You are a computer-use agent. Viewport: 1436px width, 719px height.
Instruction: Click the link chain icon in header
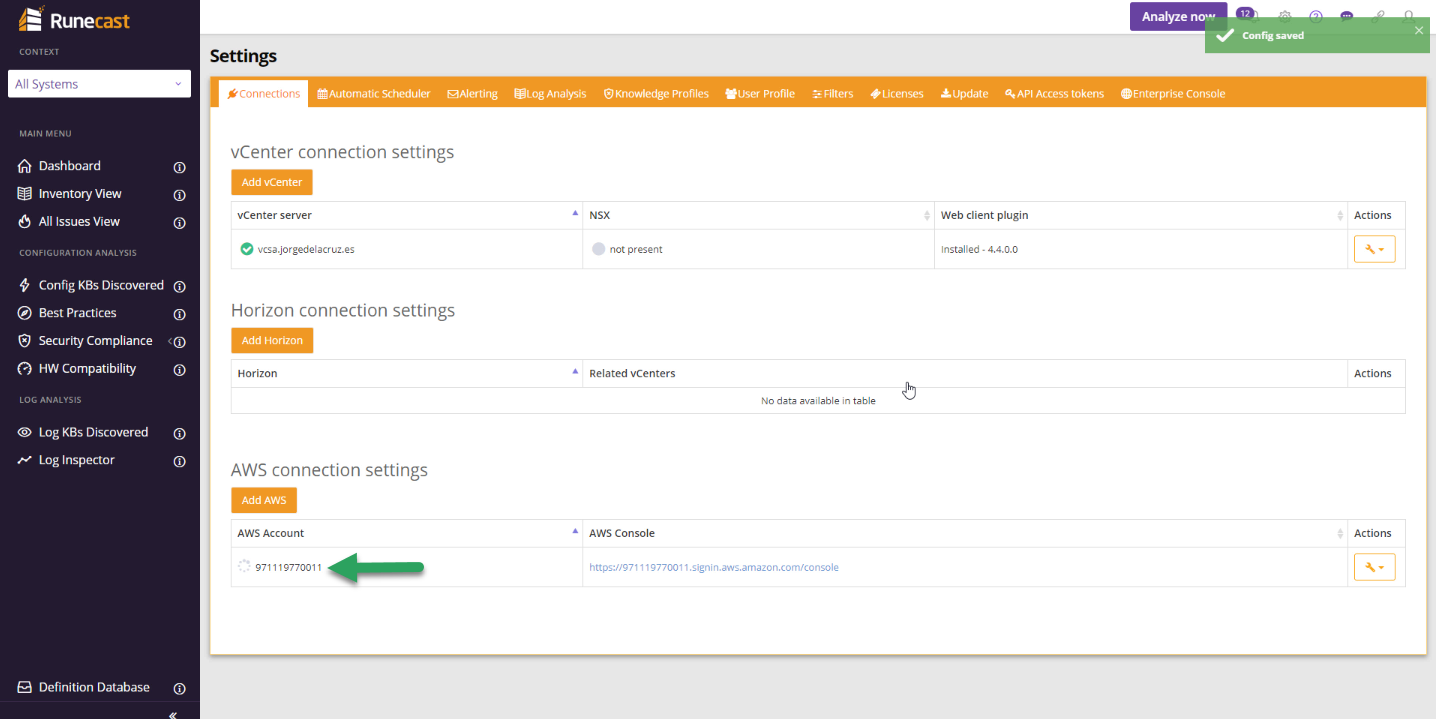[x=1378, y=16]
